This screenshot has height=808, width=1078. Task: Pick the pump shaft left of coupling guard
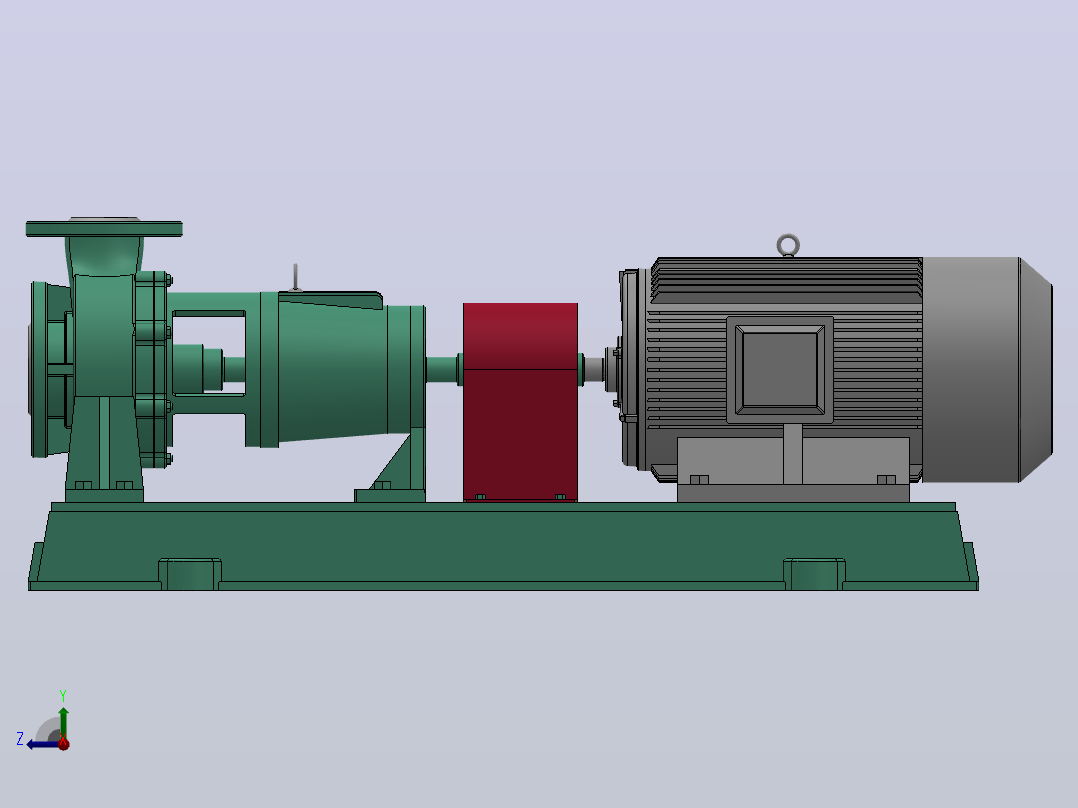[443, 369]
